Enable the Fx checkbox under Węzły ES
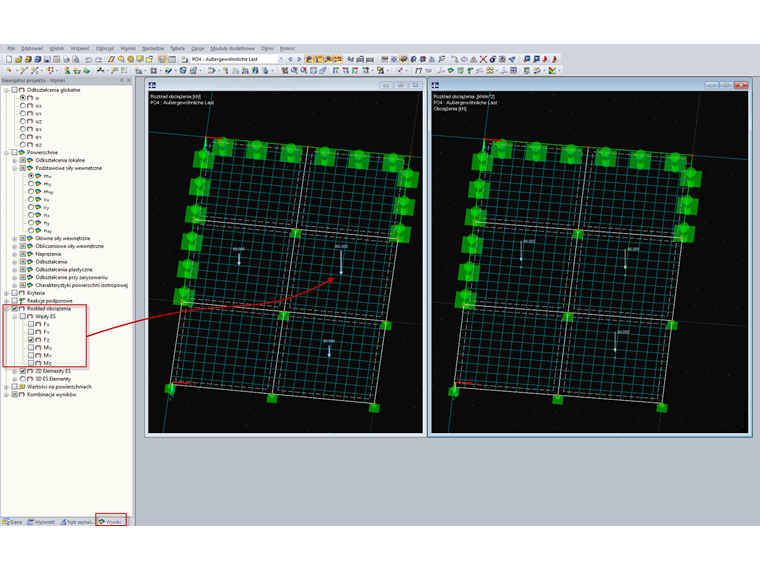Viewport: 760px width, 570px height. (x=31, y=324)
